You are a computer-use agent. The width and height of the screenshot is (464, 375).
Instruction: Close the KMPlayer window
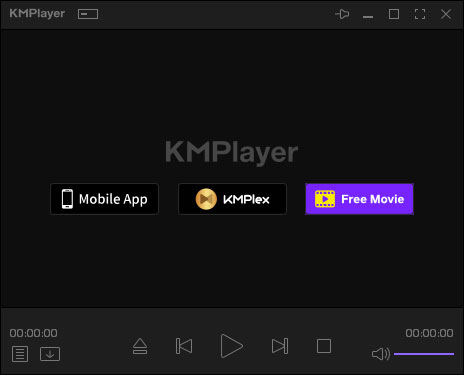(446, 14)
